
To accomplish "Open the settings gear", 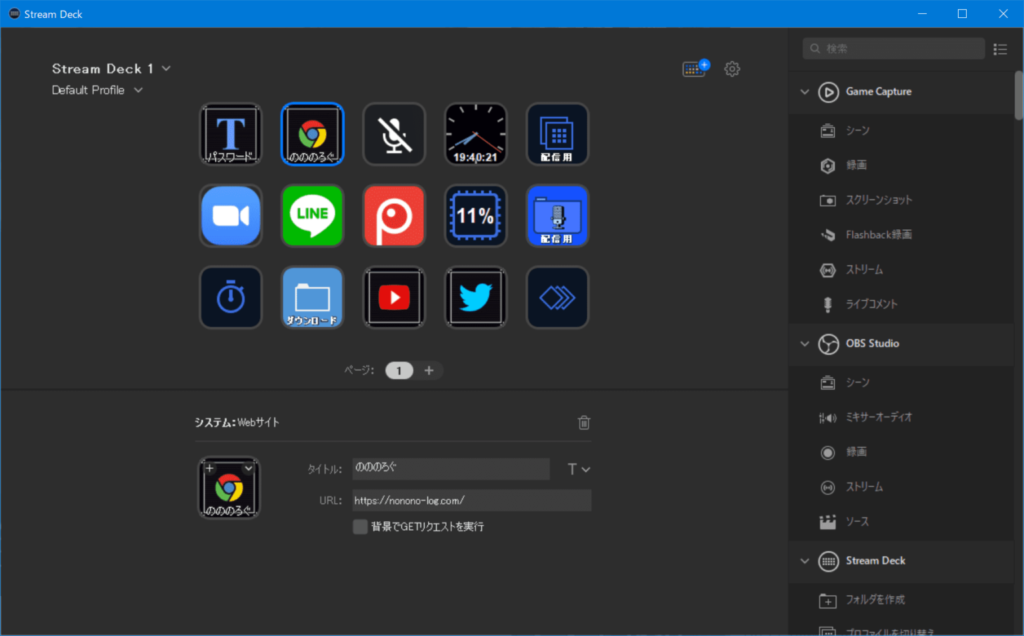I will (x=732, y=69).
